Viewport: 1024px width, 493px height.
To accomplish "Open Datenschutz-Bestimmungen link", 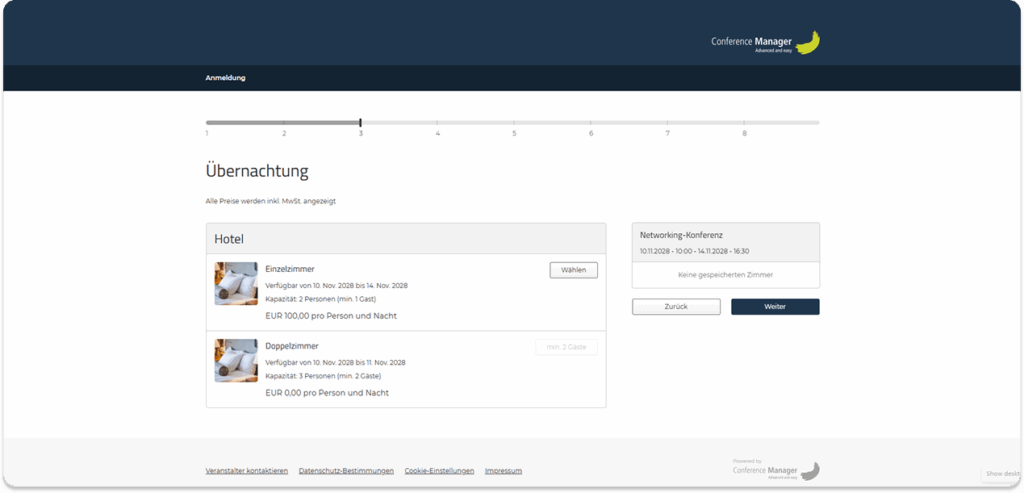I will pyautogui.click(x=346, y=471).
